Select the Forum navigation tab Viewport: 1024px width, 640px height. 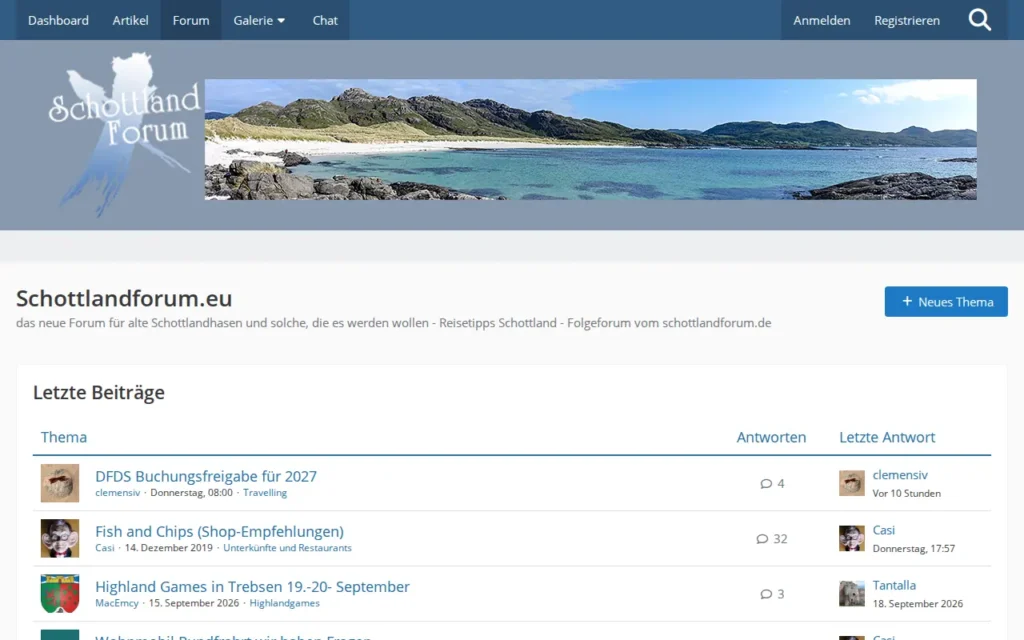pos(191,20)
